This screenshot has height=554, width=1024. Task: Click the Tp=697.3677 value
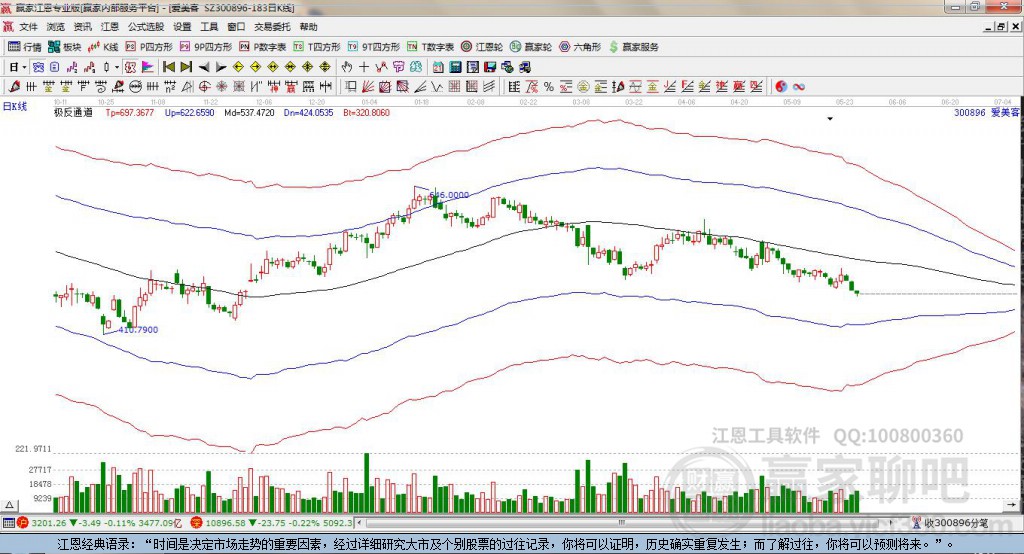(x=130, y=112)
